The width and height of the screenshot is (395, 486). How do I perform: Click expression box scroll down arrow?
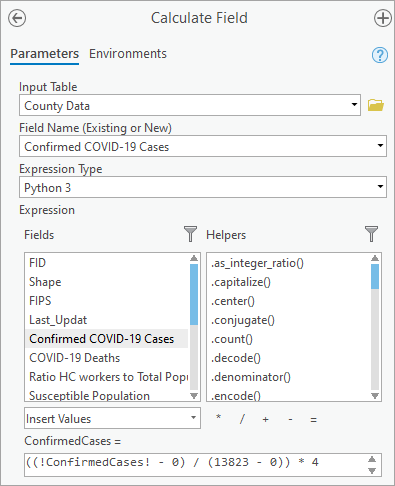(372, 471)
